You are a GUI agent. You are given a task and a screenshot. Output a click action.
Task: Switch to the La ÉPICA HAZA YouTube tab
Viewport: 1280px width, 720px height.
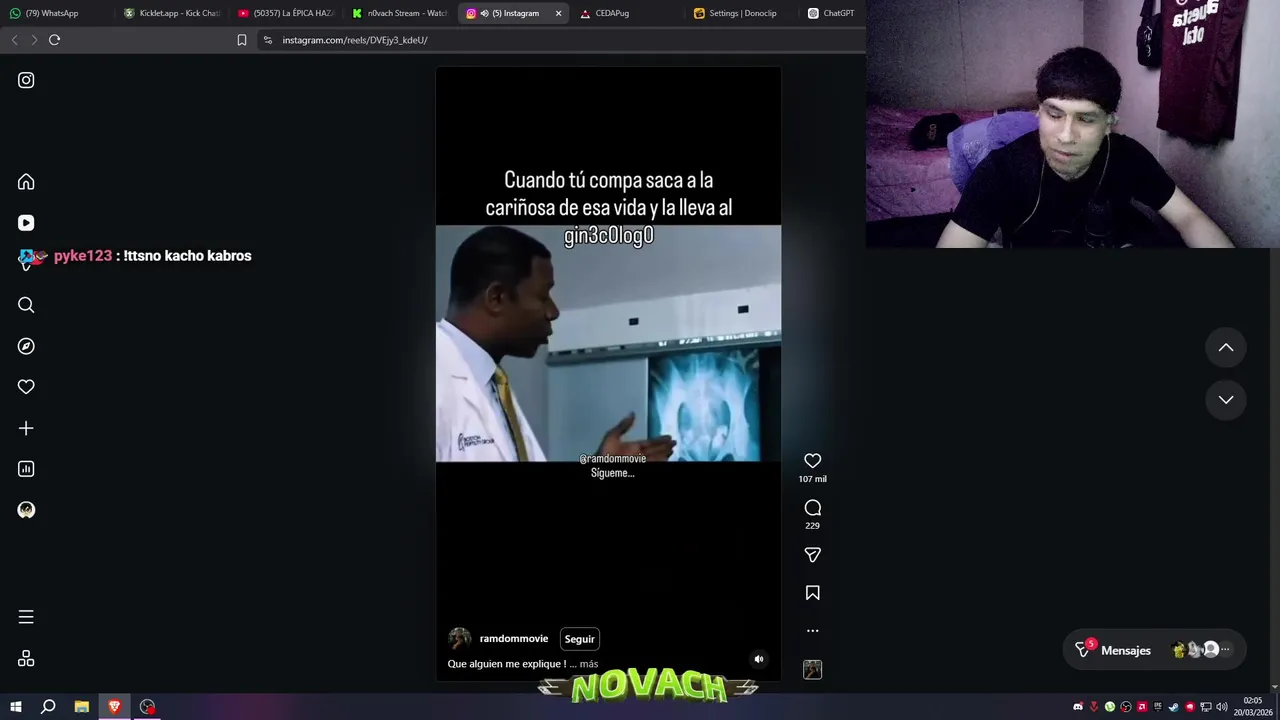click(x=286, y=13)
